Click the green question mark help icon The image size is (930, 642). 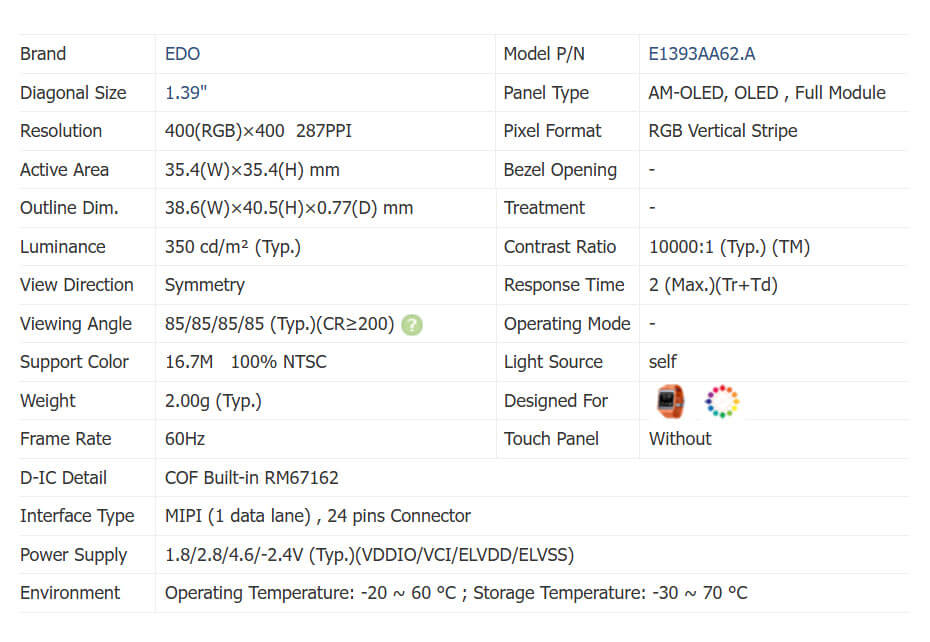pyautogui.click(x=412, y=324)
